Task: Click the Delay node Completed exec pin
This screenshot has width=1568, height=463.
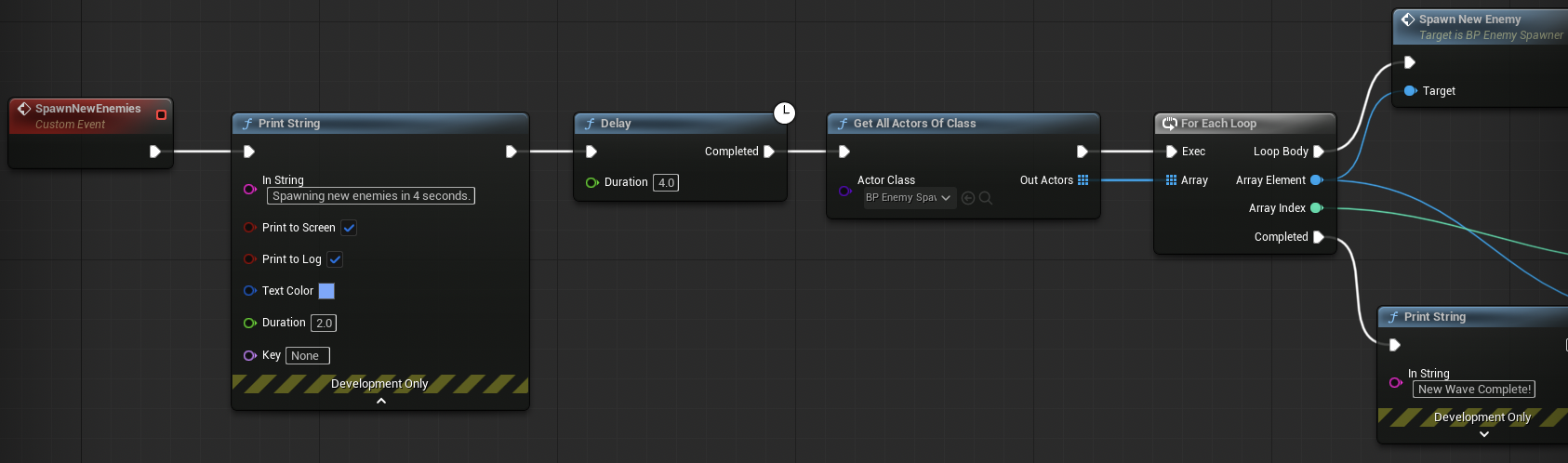Action: [x=769, y=152]
